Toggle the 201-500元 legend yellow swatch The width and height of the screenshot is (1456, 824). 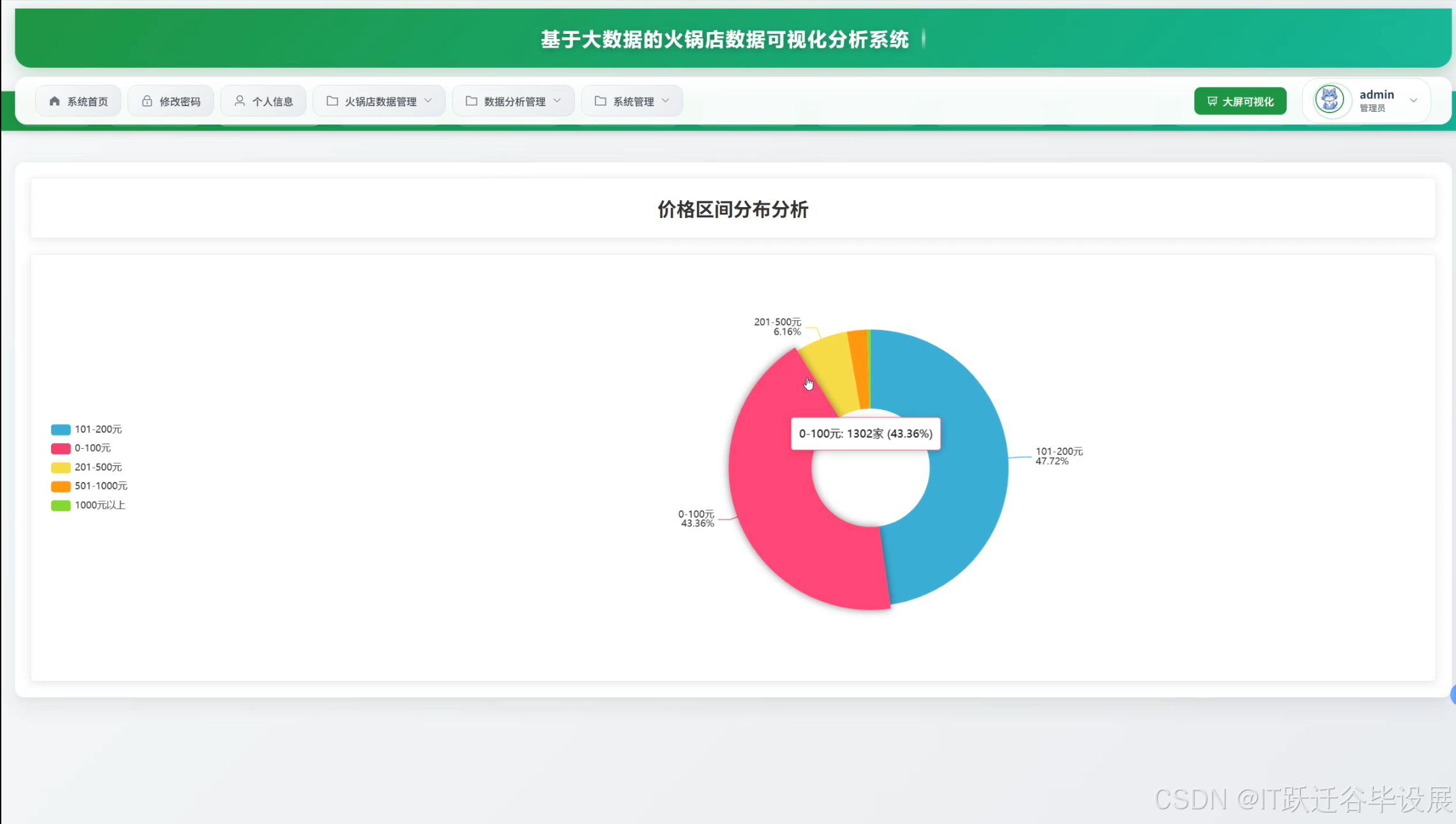pyautogui.click(x=61, y=467)
